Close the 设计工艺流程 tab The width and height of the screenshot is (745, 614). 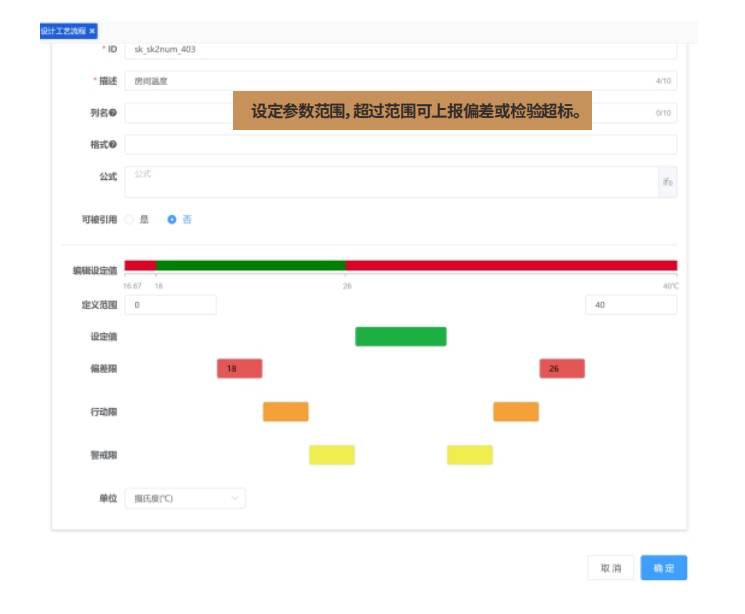coord(92,31)
